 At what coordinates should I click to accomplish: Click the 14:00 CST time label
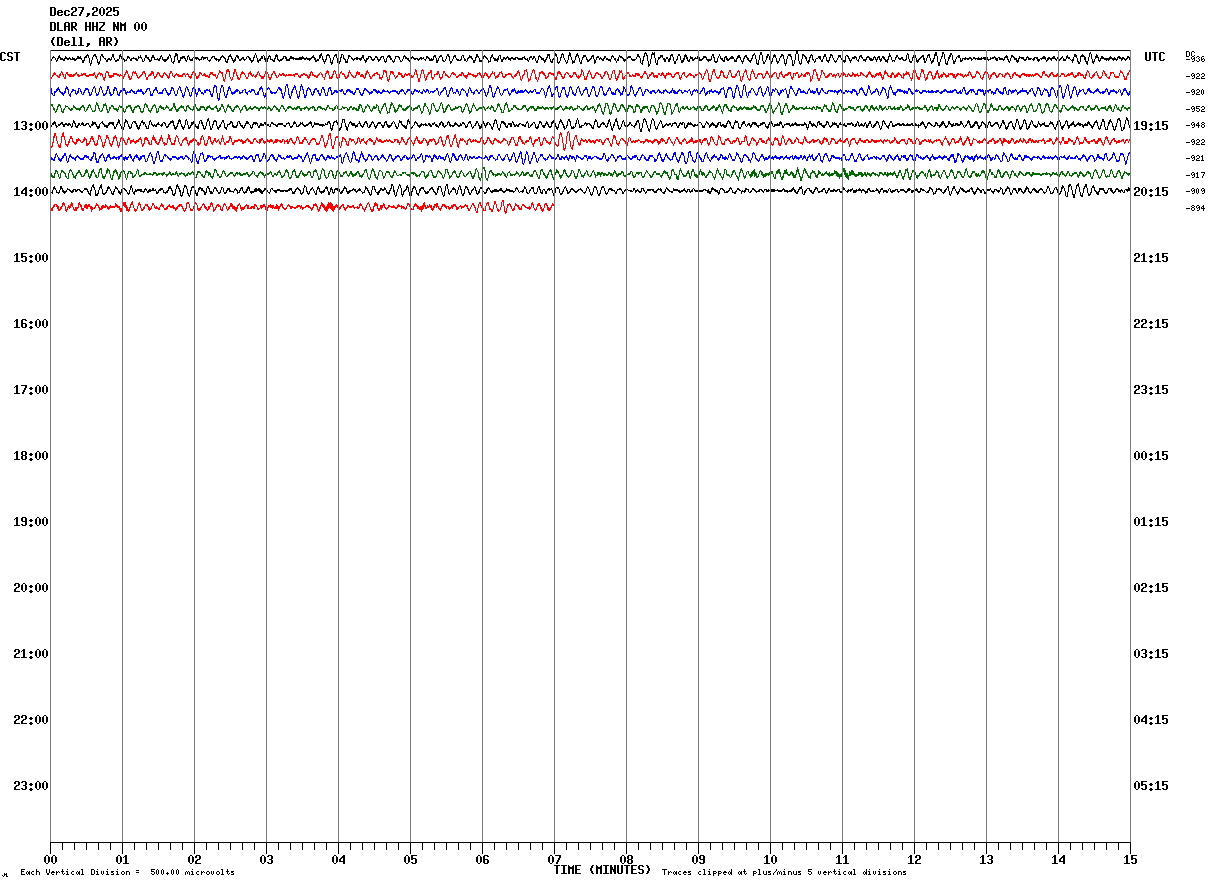tap(31, 192)
